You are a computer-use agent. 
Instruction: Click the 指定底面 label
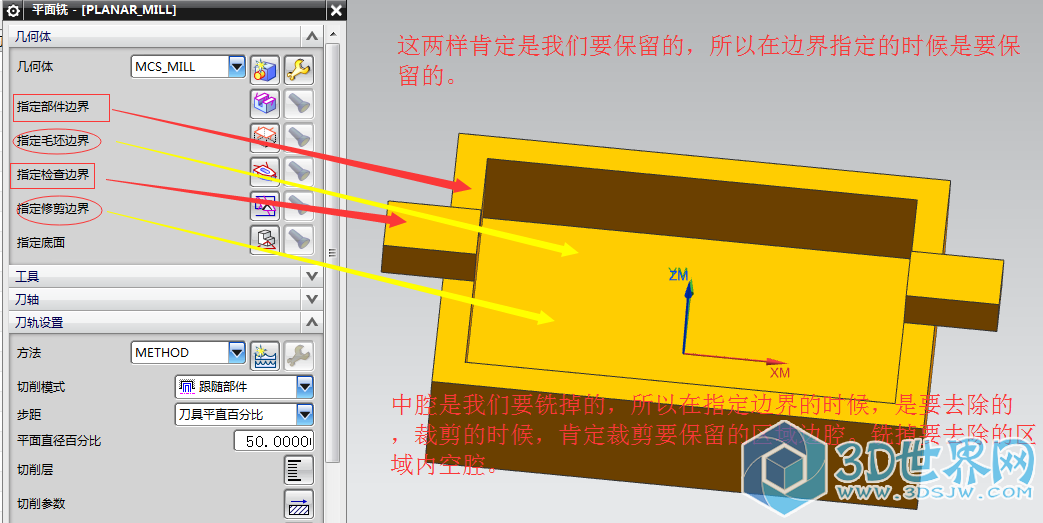coord(41,243)
